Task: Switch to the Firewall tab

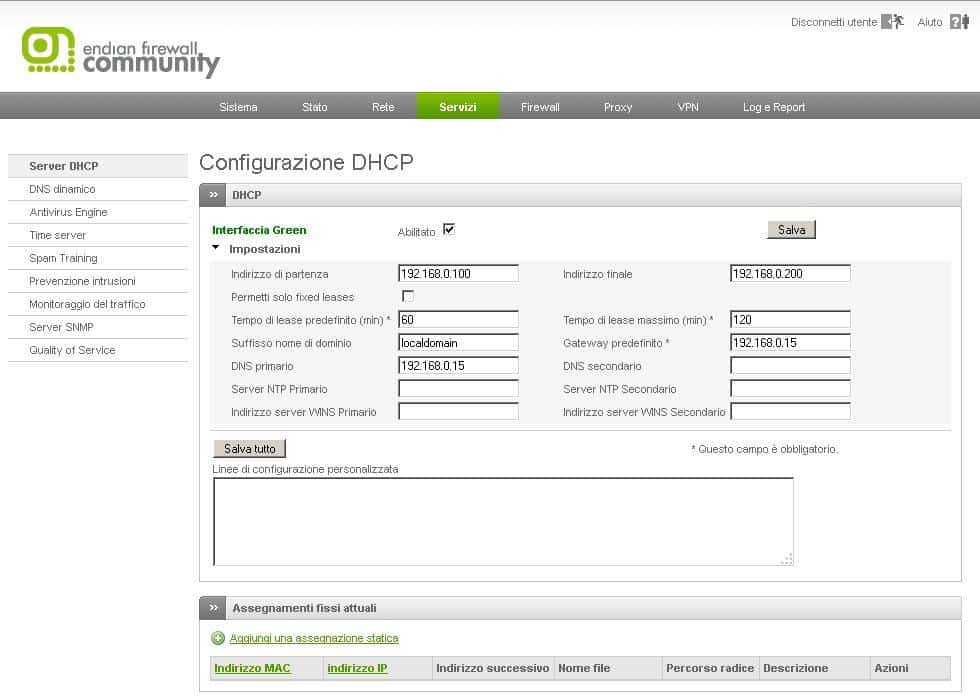Action: click(539, 106)
